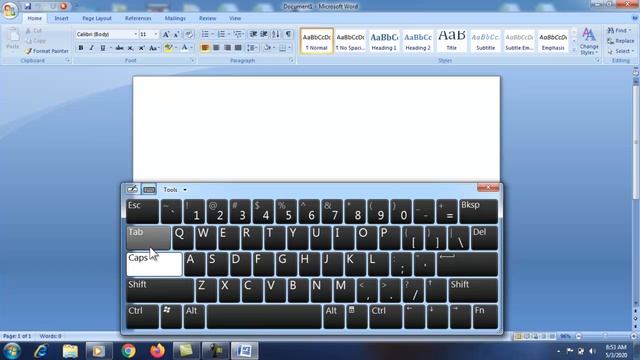Click the Tab key on on-screen keyboard
This screenshot has width=640, height=360.
tap(148, 238)
